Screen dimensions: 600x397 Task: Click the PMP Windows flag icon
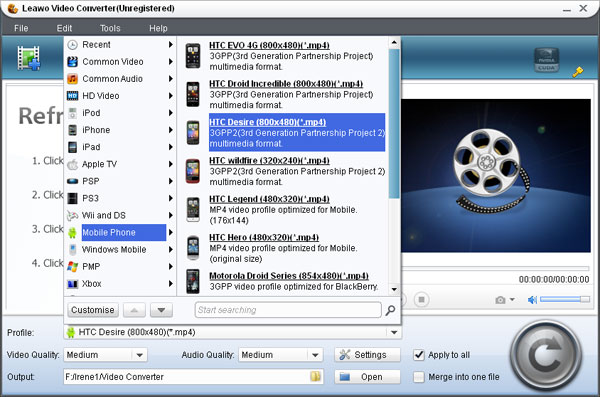(x=72, y=266)
